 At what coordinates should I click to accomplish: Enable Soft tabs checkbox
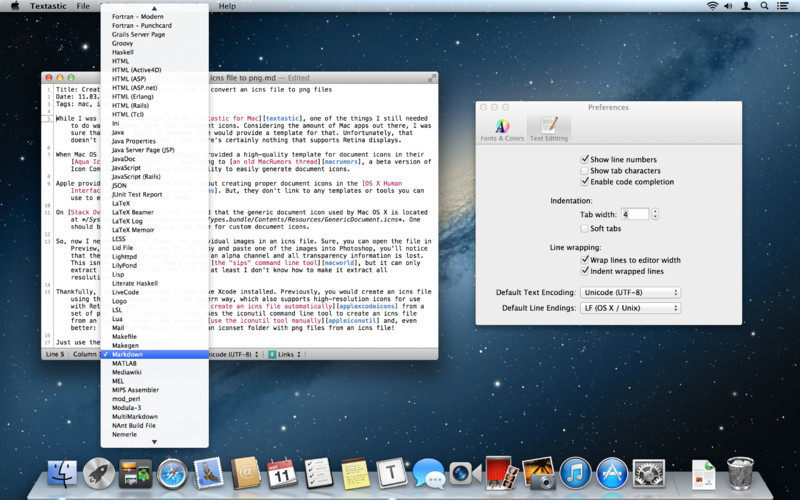585,229
